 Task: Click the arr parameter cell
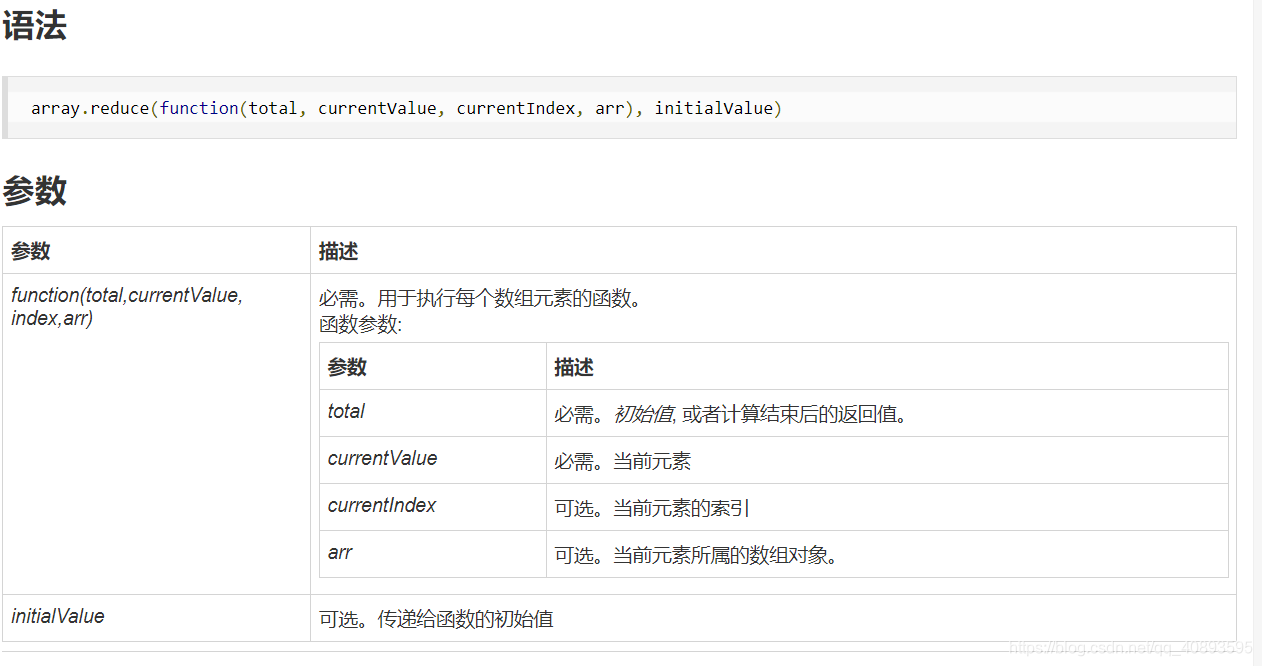click(433, 554)
